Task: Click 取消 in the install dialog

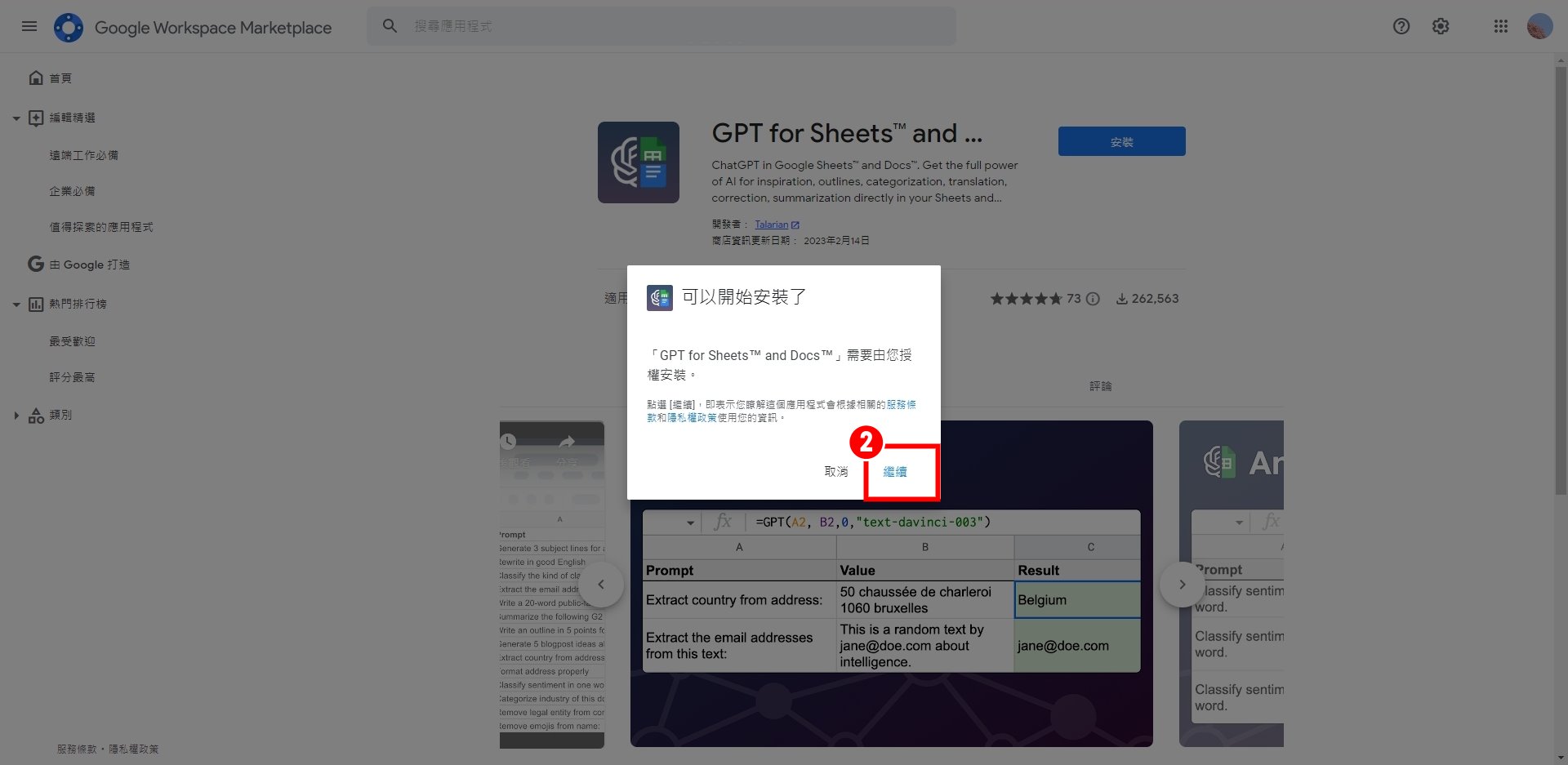Action: coord(836,471)
